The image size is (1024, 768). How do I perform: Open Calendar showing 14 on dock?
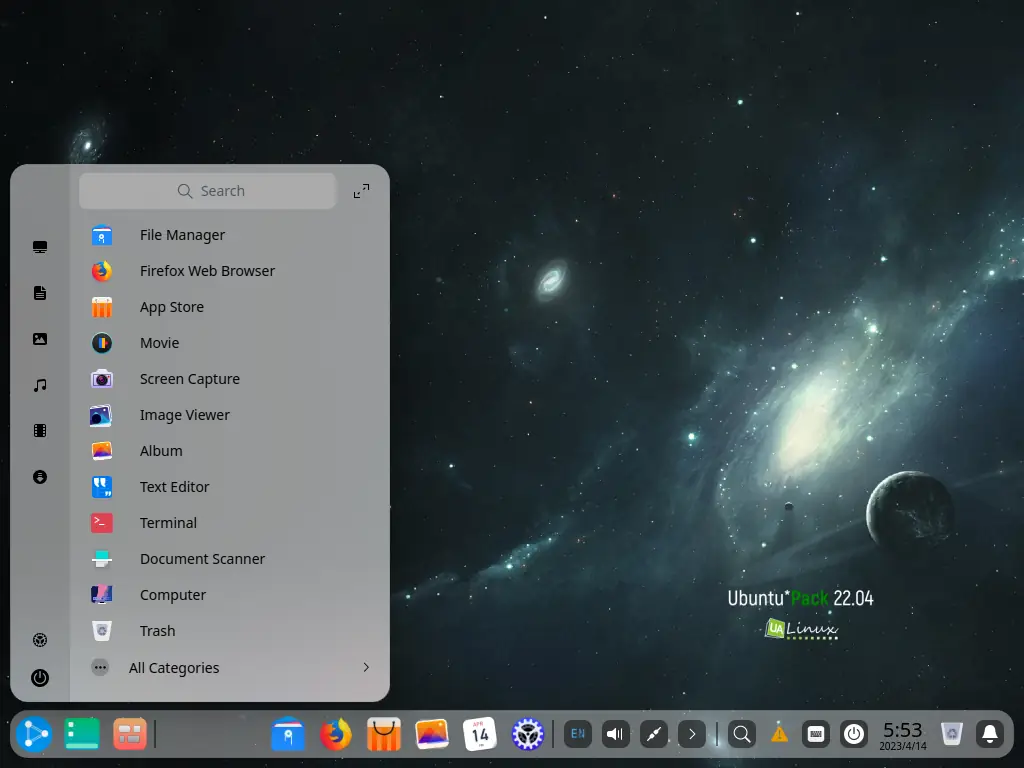[x=479, y=734]
